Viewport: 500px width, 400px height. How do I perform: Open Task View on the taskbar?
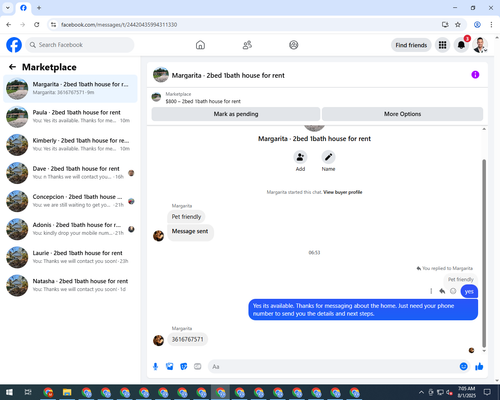click(28, 392)
